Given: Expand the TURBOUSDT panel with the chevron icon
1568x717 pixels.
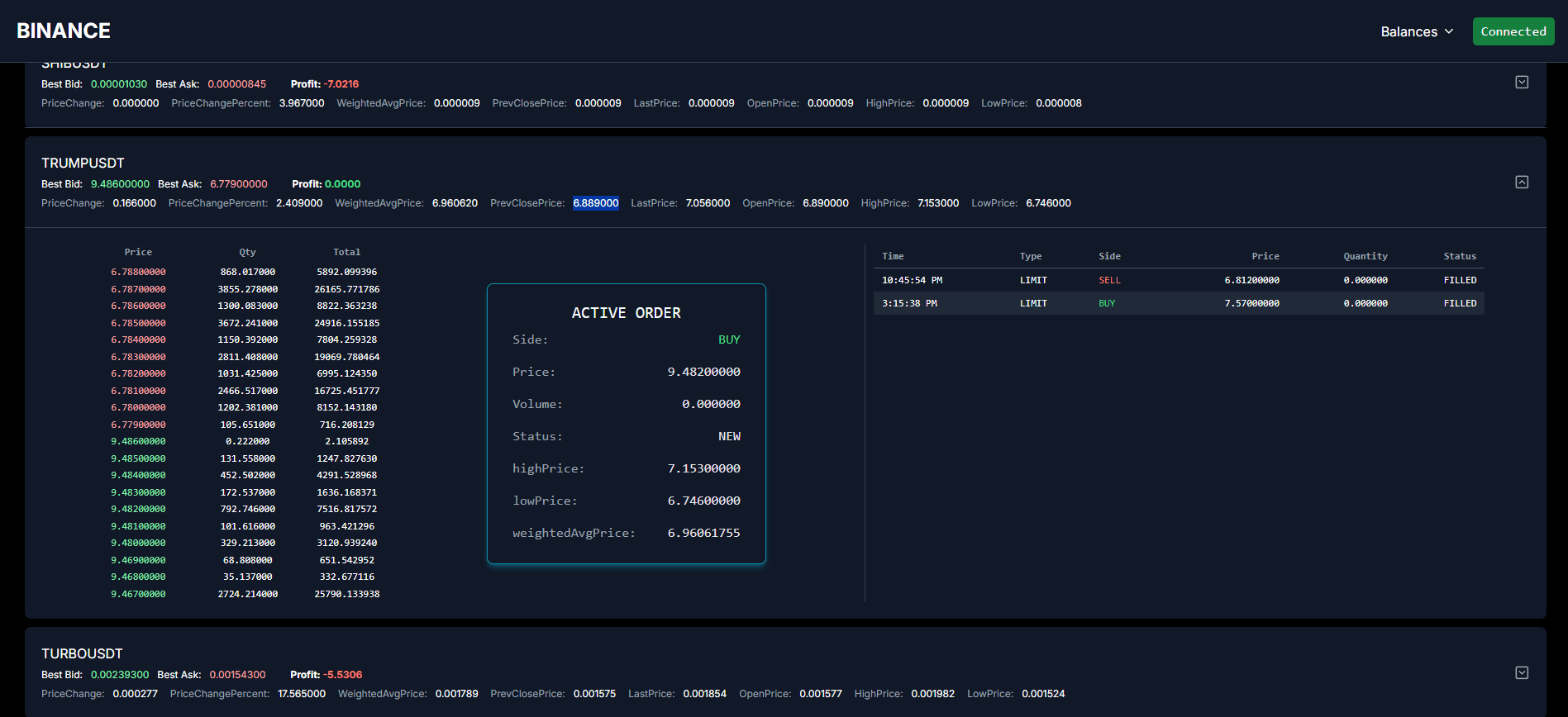Looking at the screenshot, I should tap(1521, 672).
